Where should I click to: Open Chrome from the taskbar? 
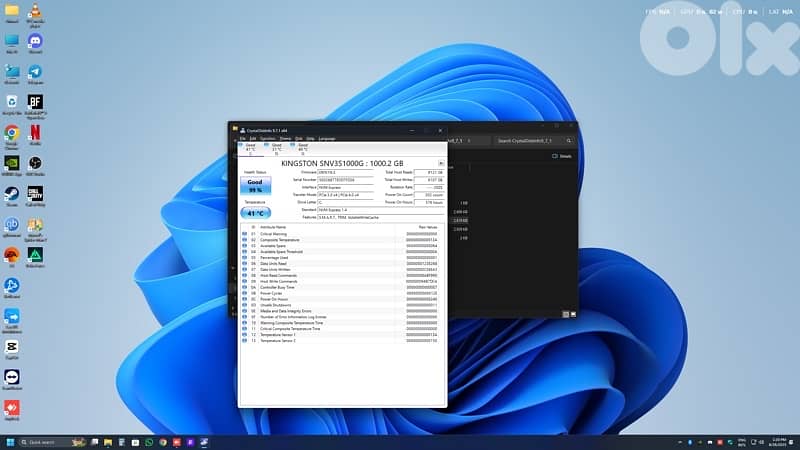click(163, 442)
